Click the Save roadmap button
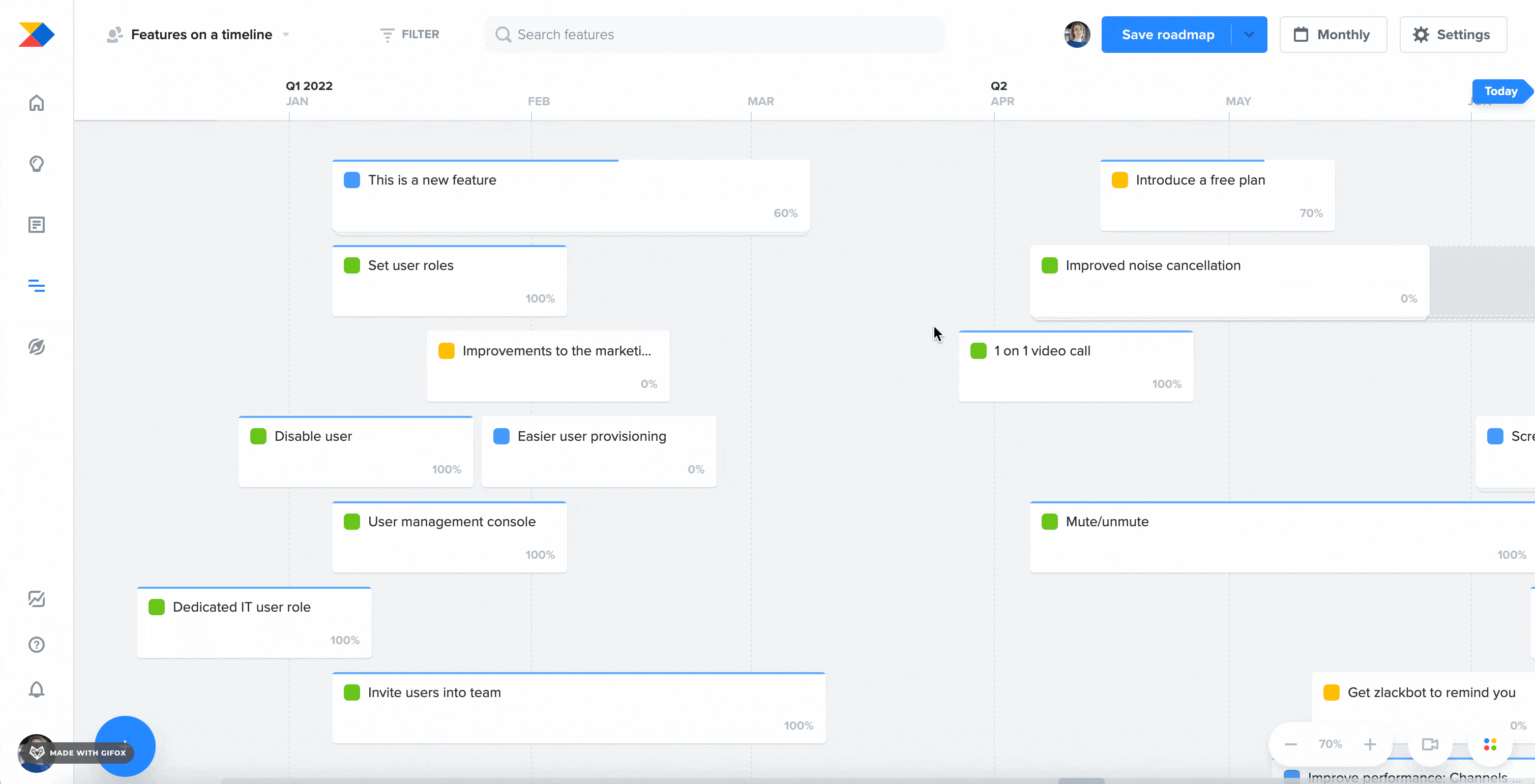Screen dimensions: 1535x784 [1167, 35]
